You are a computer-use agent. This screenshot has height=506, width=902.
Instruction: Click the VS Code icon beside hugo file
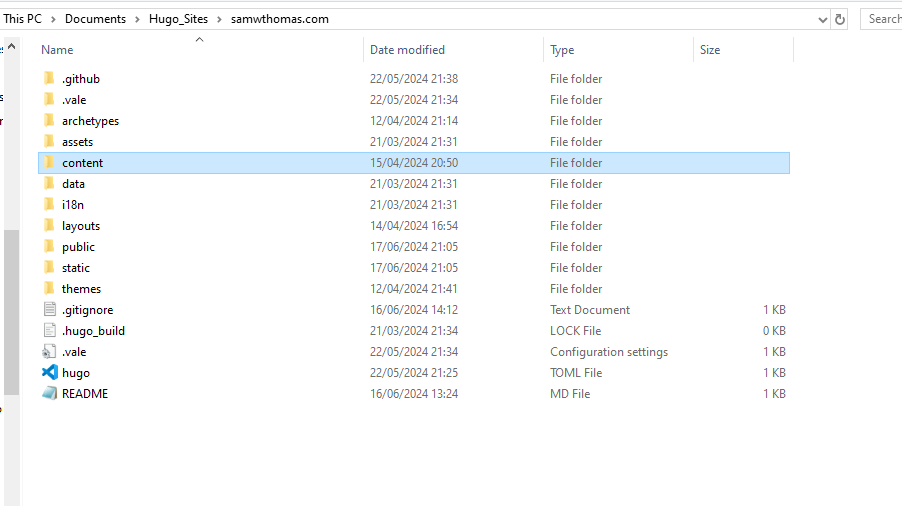coord(49,373)
